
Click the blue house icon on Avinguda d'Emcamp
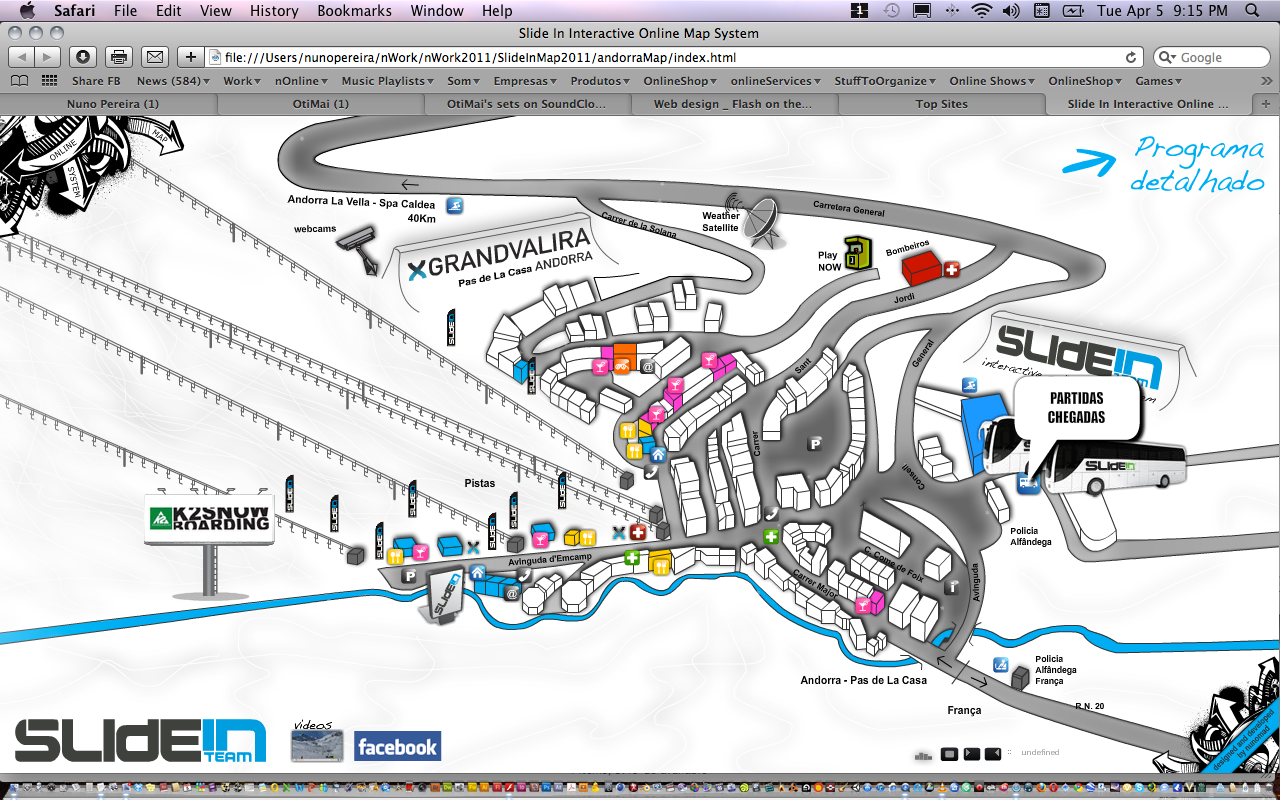[477, 572]
